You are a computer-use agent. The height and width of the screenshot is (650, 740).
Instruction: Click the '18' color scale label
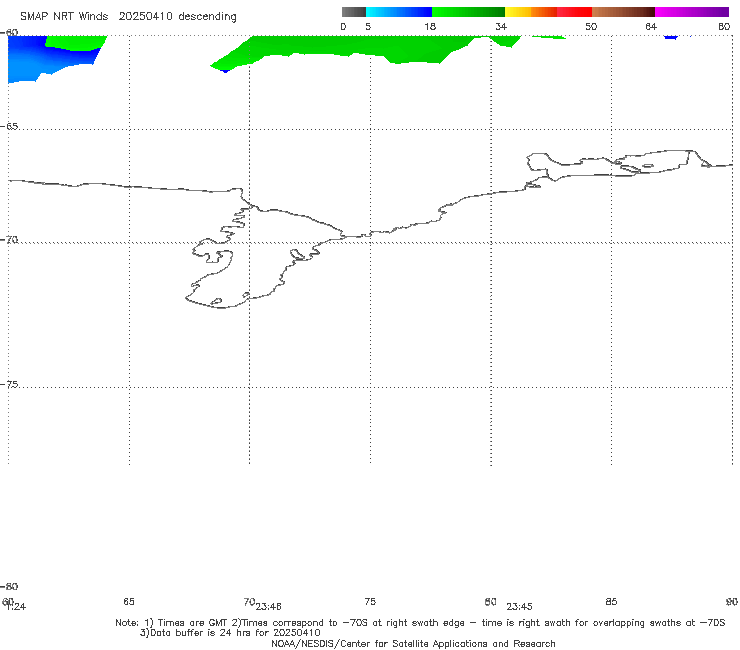(x=430, y=26)
